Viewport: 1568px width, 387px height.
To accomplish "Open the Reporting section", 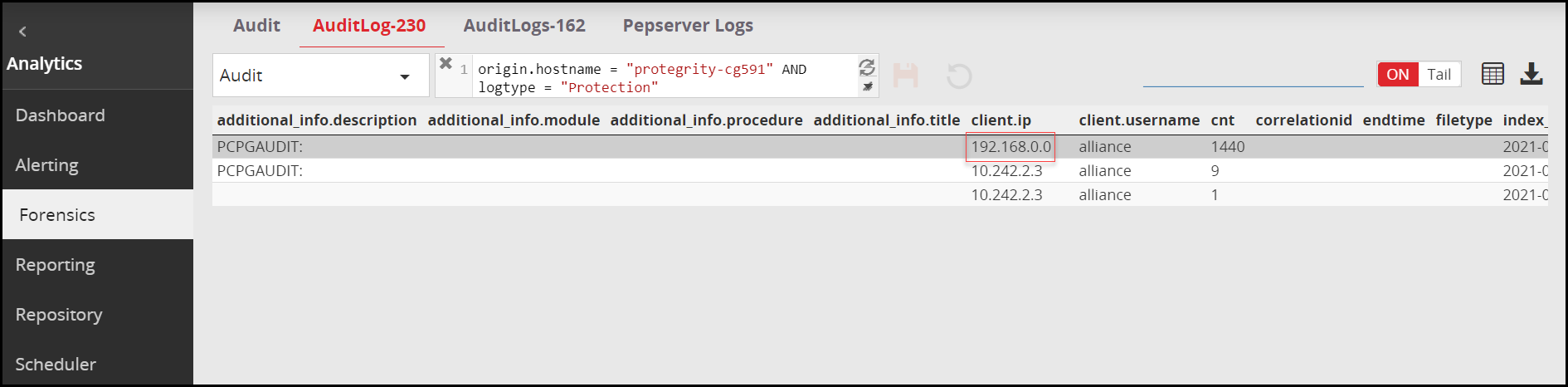I will (x=56, y=265).
